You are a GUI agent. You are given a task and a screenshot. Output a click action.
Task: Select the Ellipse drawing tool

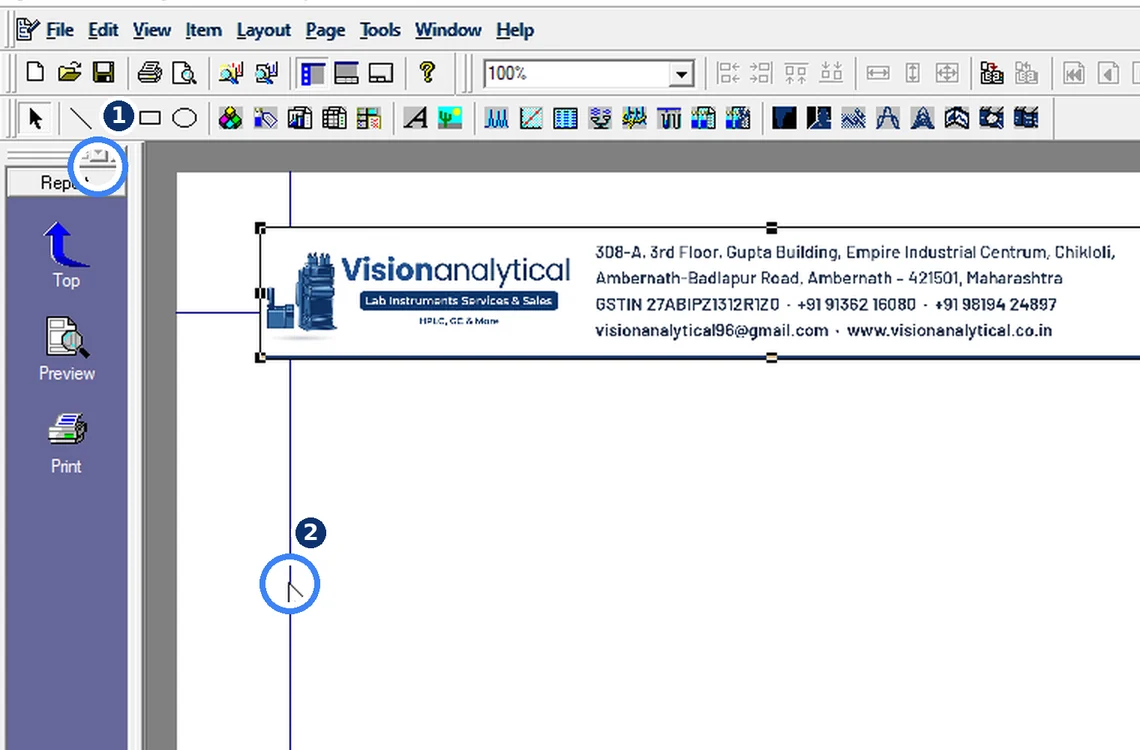185,118
